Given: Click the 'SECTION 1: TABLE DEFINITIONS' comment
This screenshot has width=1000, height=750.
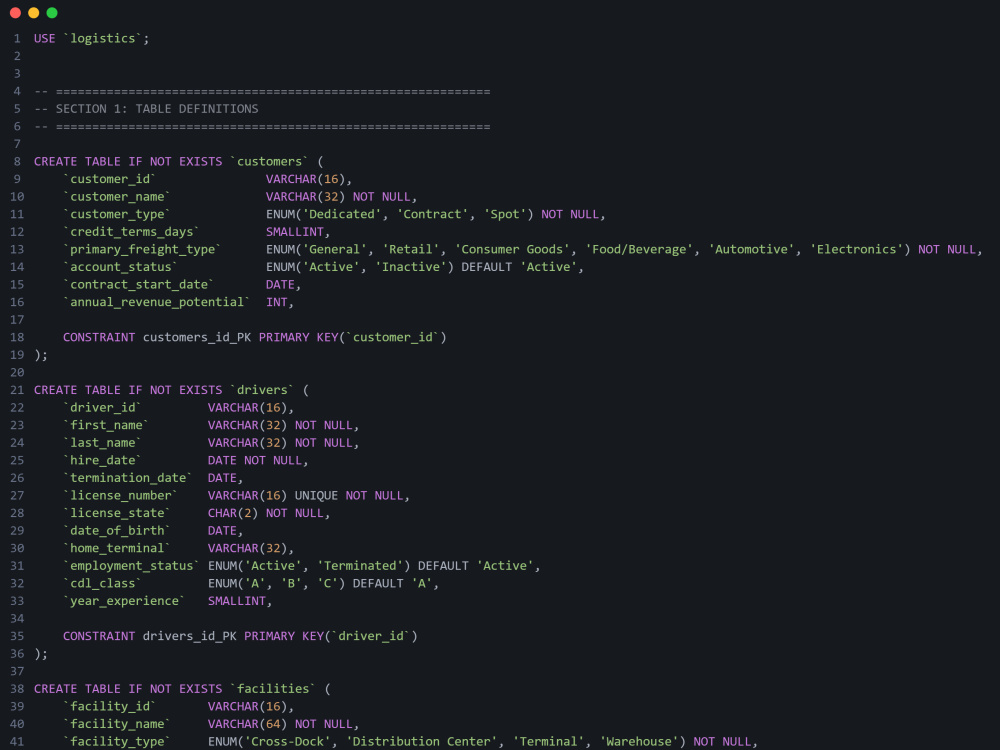Looking at the screenshot, I should [x=157, y=109].
